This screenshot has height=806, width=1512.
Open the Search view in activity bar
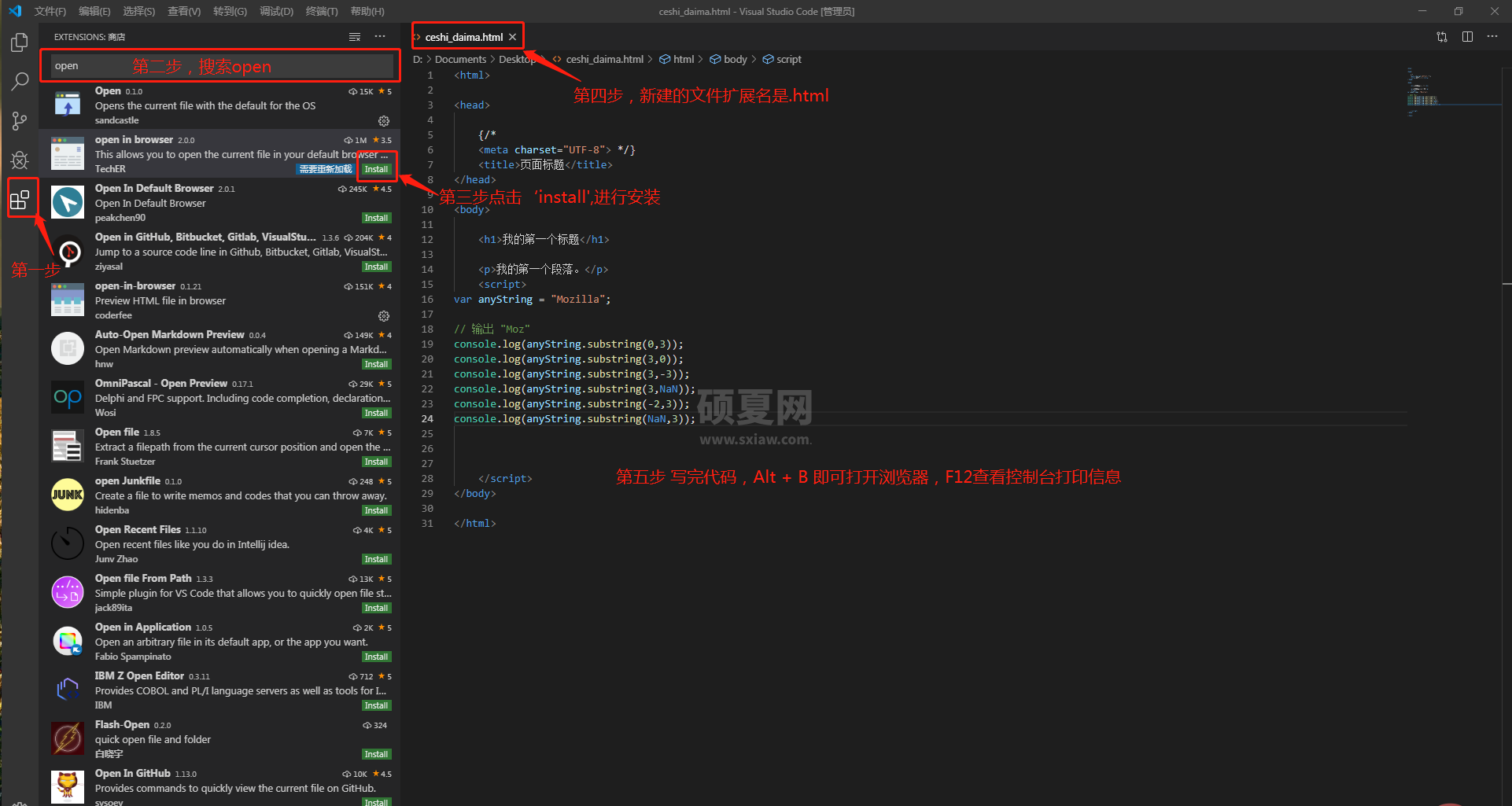(20, 81)
